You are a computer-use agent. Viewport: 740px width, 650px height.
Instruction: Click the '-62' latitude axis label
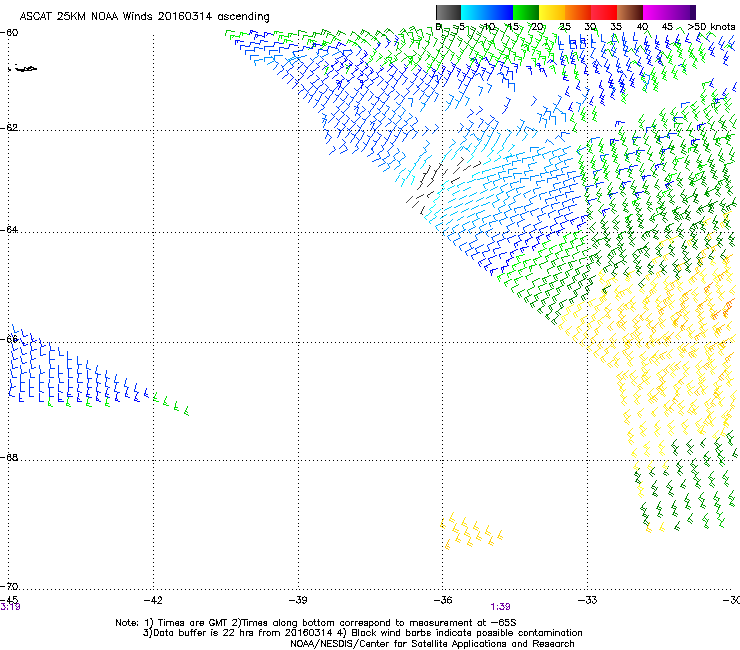coord(9,128)
